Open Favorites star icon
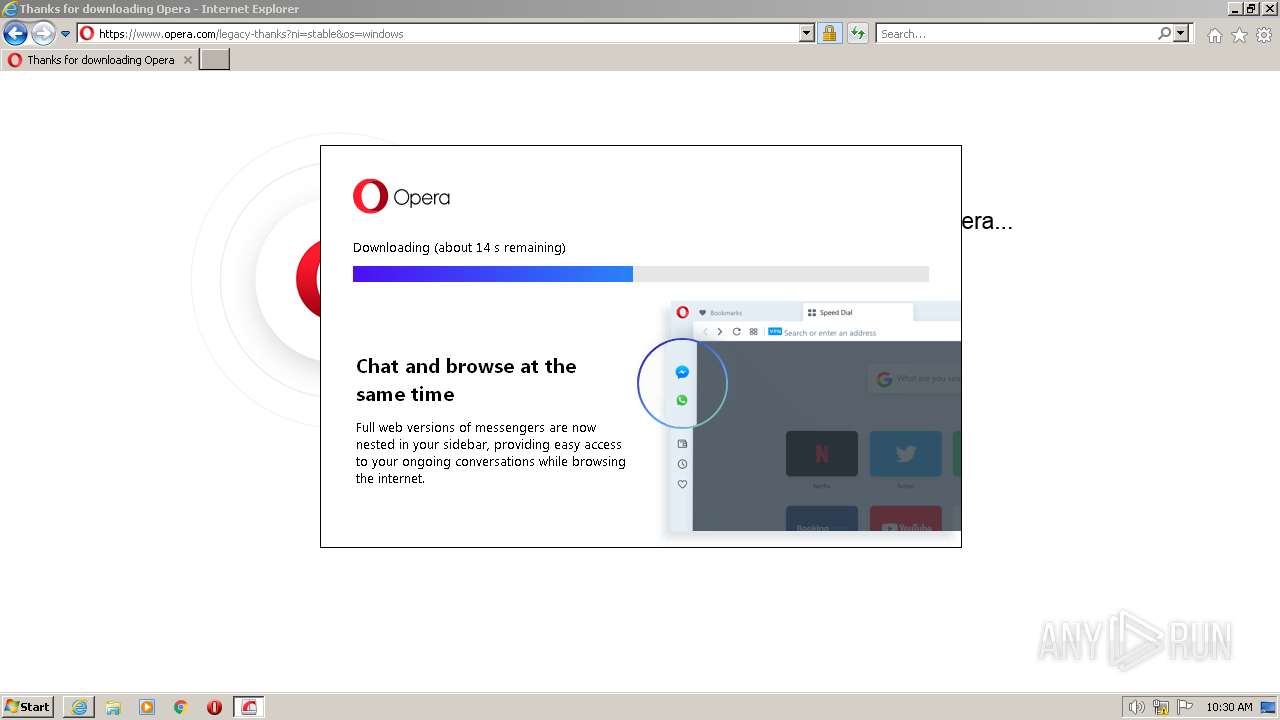 (x=1239, y=35)
